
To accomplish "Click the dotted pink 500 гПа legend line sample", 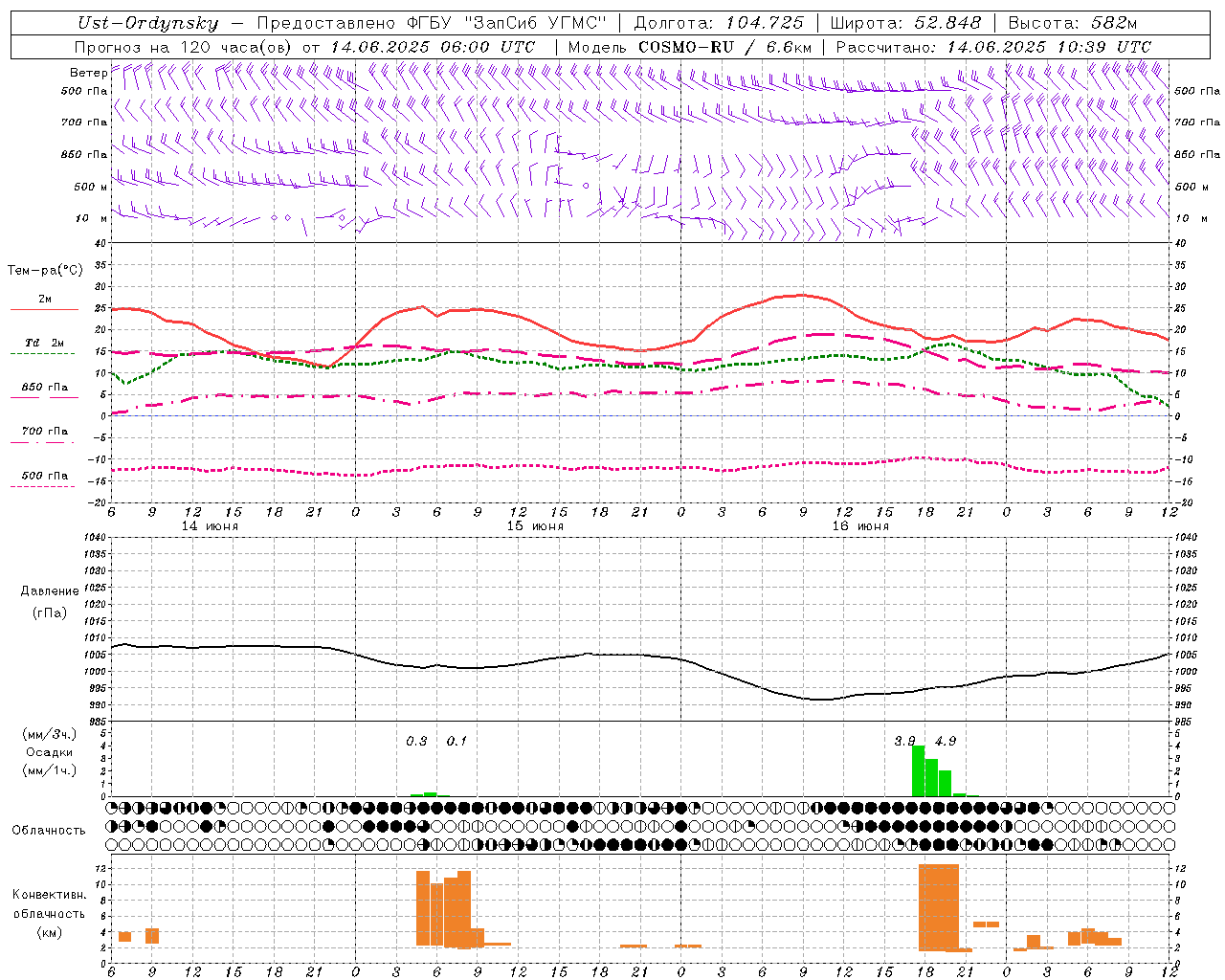I will 42,486.
